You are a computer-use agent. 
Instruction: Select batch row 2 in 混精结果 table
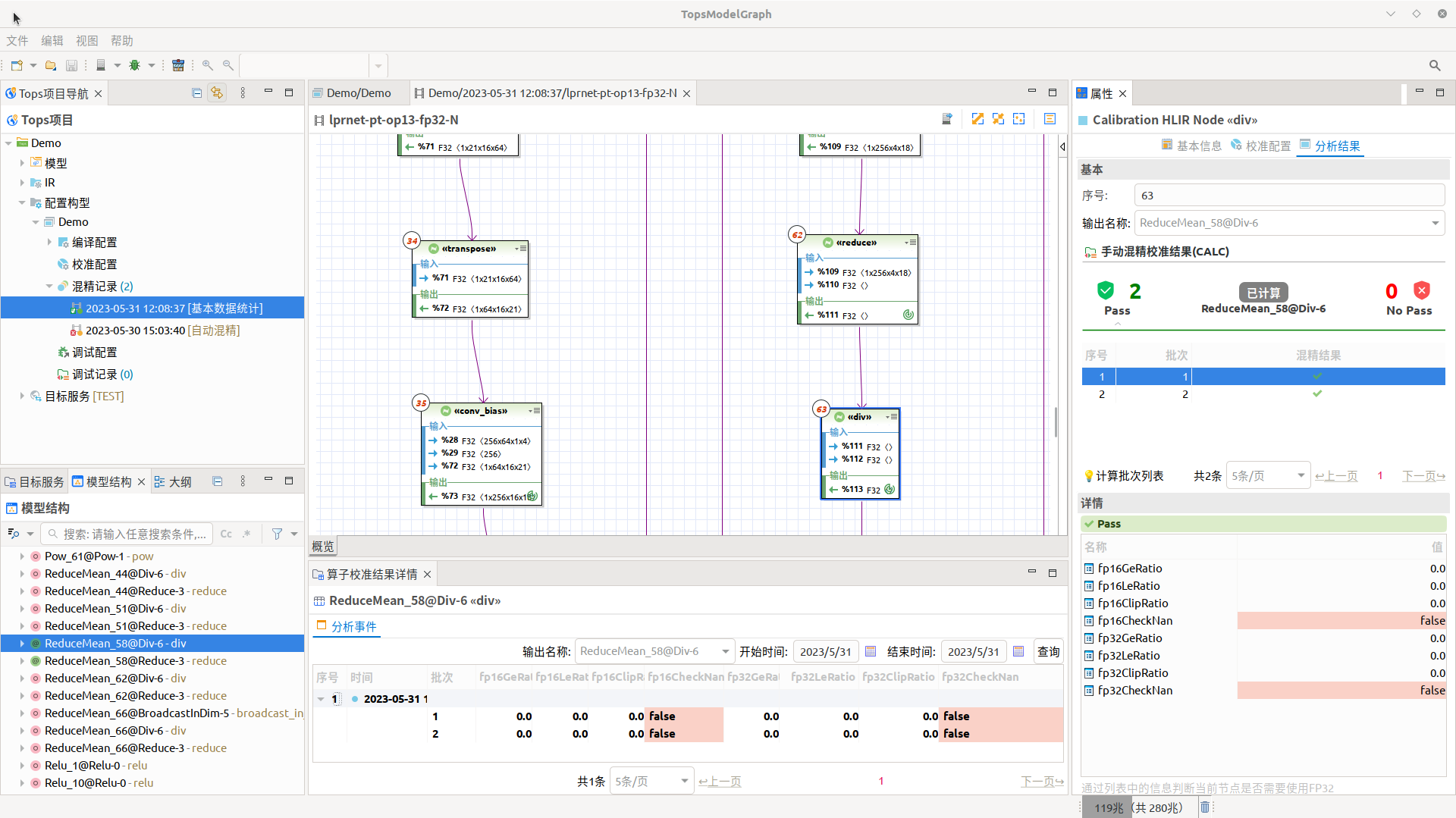point(1263,394)
